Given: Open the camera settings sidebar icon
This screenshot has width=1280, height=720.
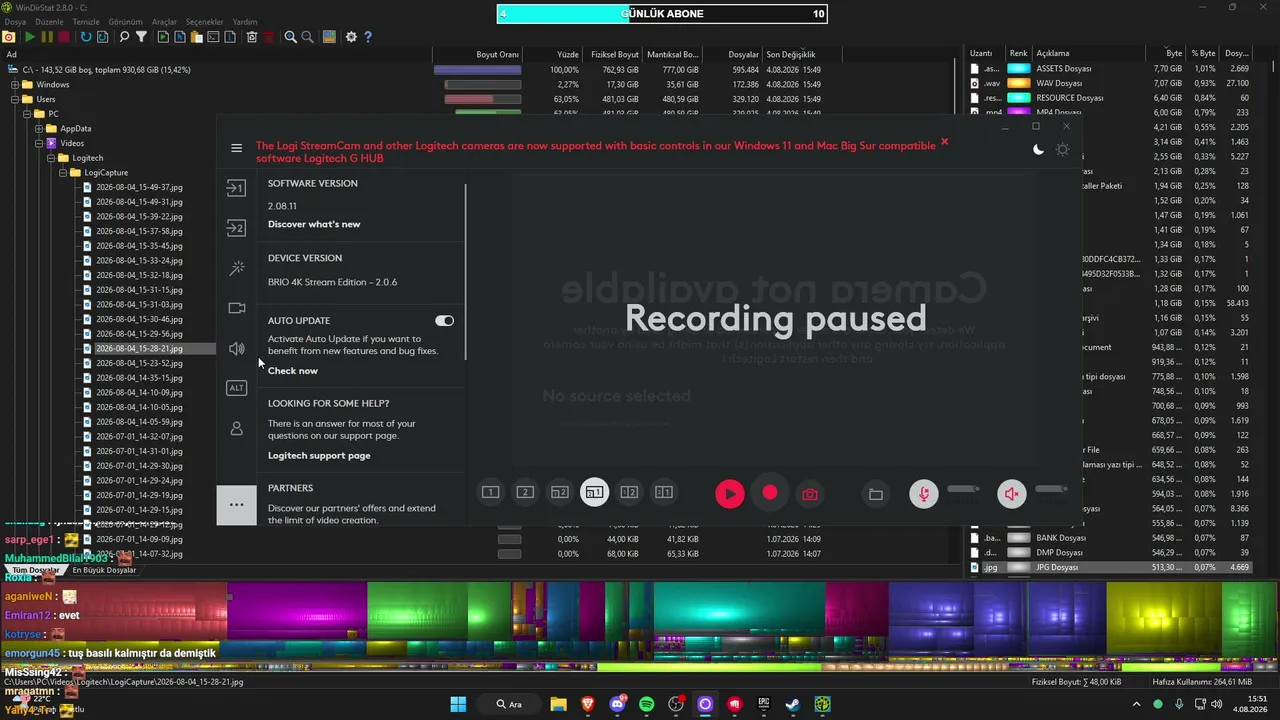Looking at the screenshot, I should [236, 308].
